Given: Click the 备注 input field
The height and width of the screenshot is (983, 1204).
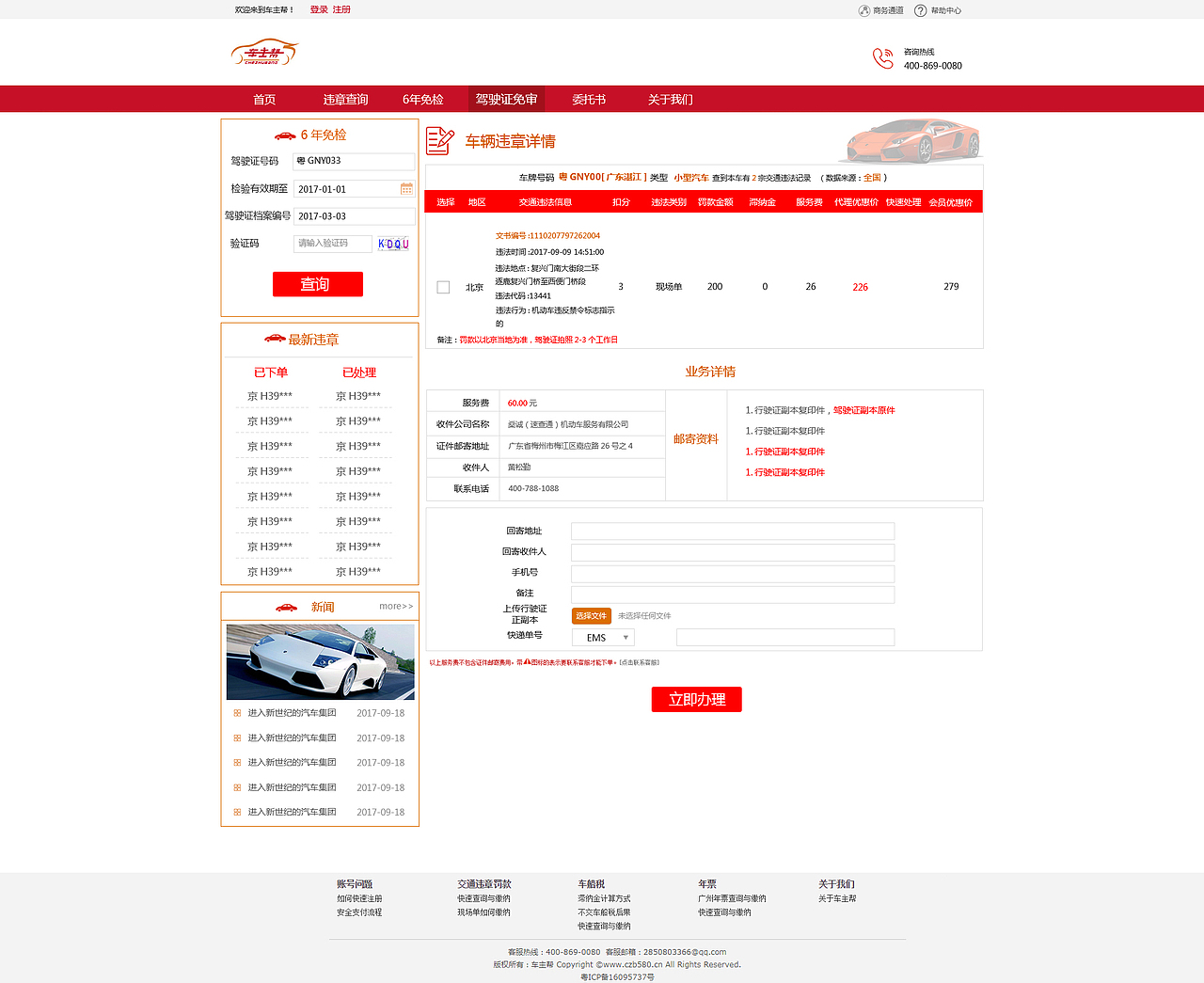Looking at the screenshot, I should pyautogui.click(x=733, y=595).
